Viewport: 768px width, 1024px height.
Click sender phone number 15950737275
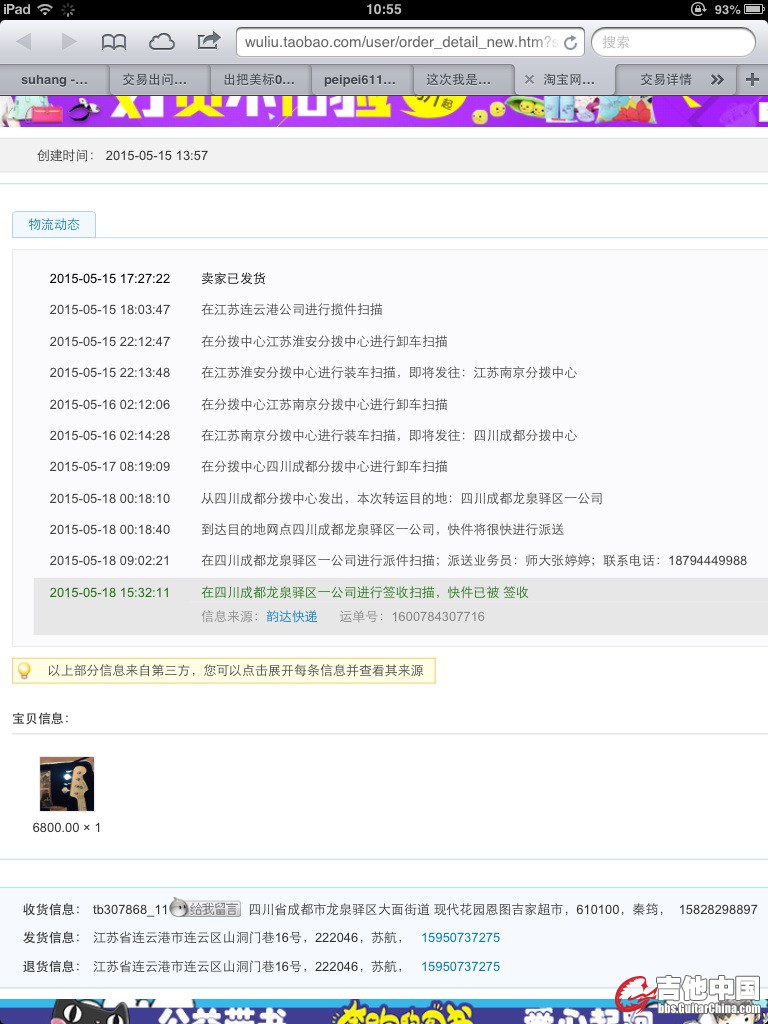[x=460, y=937]
